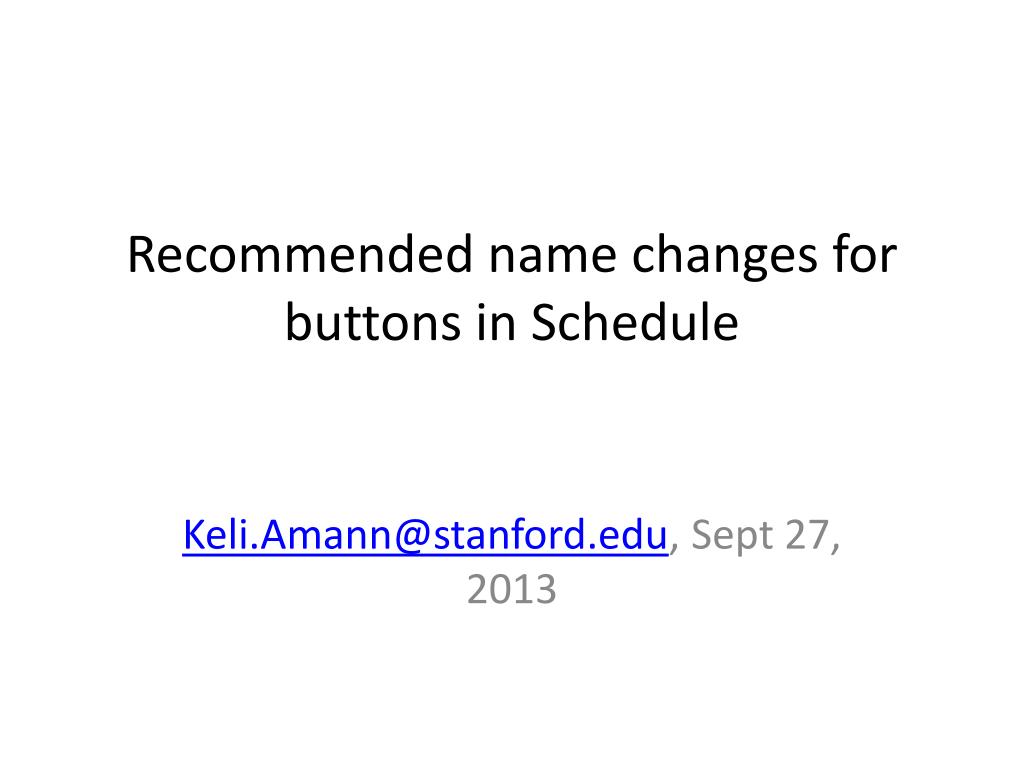Click the word "Schedule" in the title
Screen dimensions: 1024x768
click(x=635, y=322)
